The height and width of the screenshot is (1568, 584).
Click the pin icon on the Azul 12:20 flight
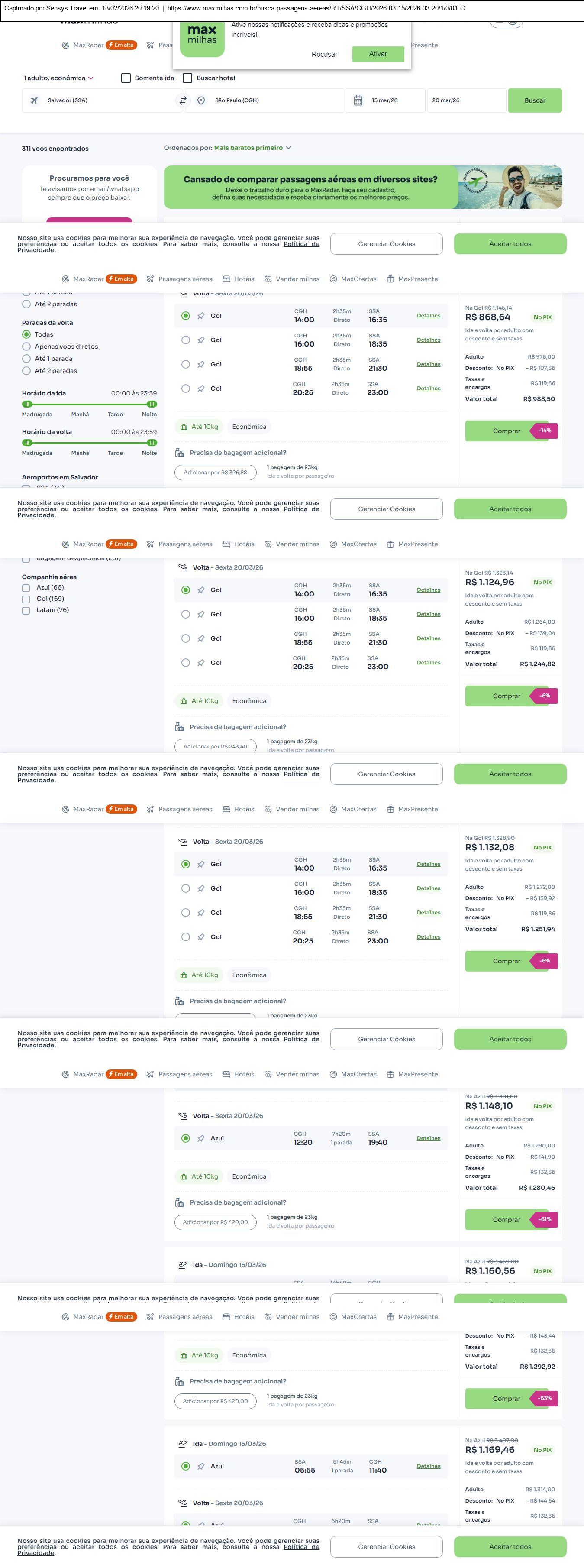pyautogui.click(x=201, y=1138)
